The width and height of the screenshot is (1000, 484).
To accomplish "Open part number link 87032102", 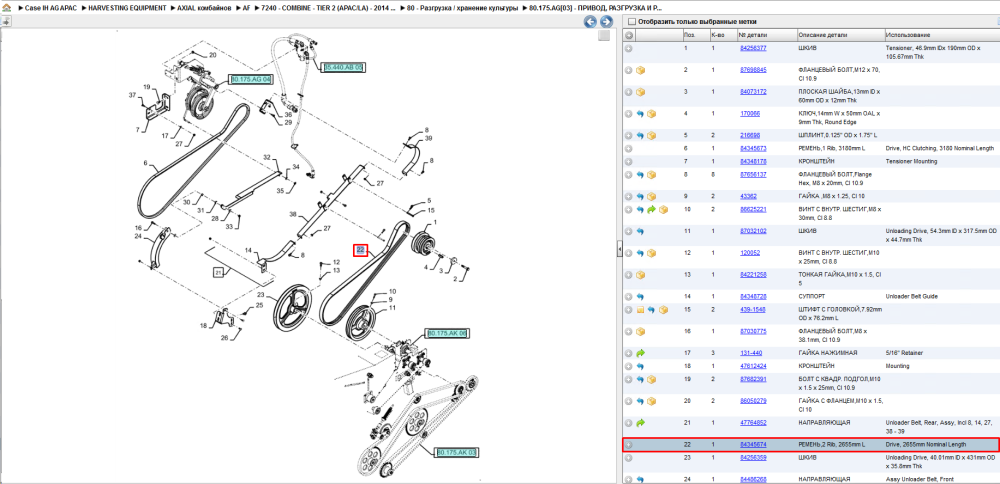I will tap(753, 231).
